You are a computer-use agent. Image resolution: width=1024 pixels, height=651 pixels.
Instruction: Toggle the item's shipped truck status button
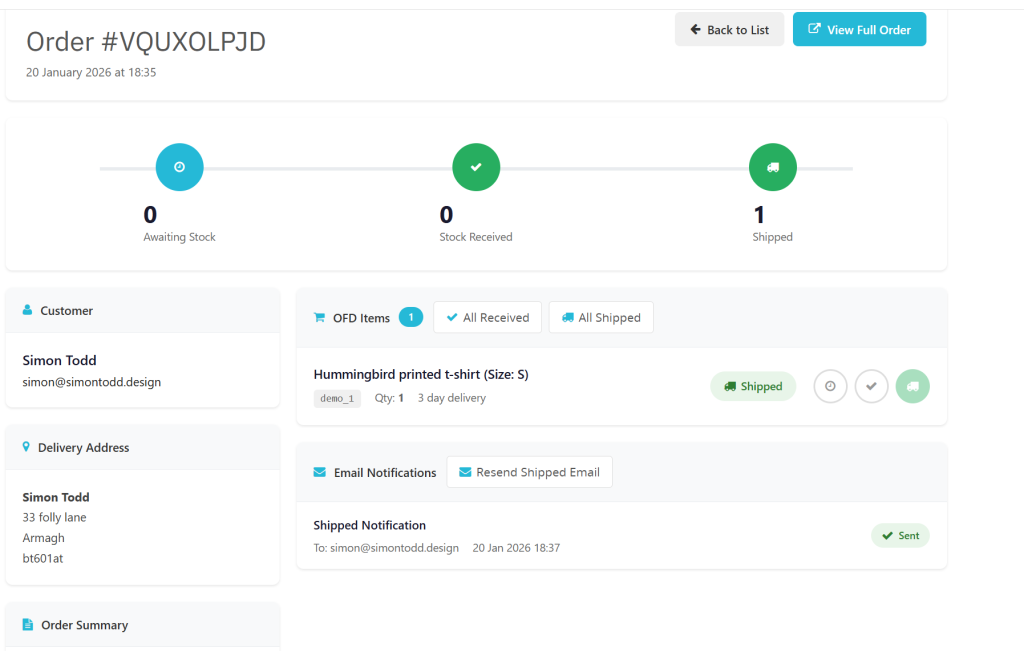coord(912,386)
